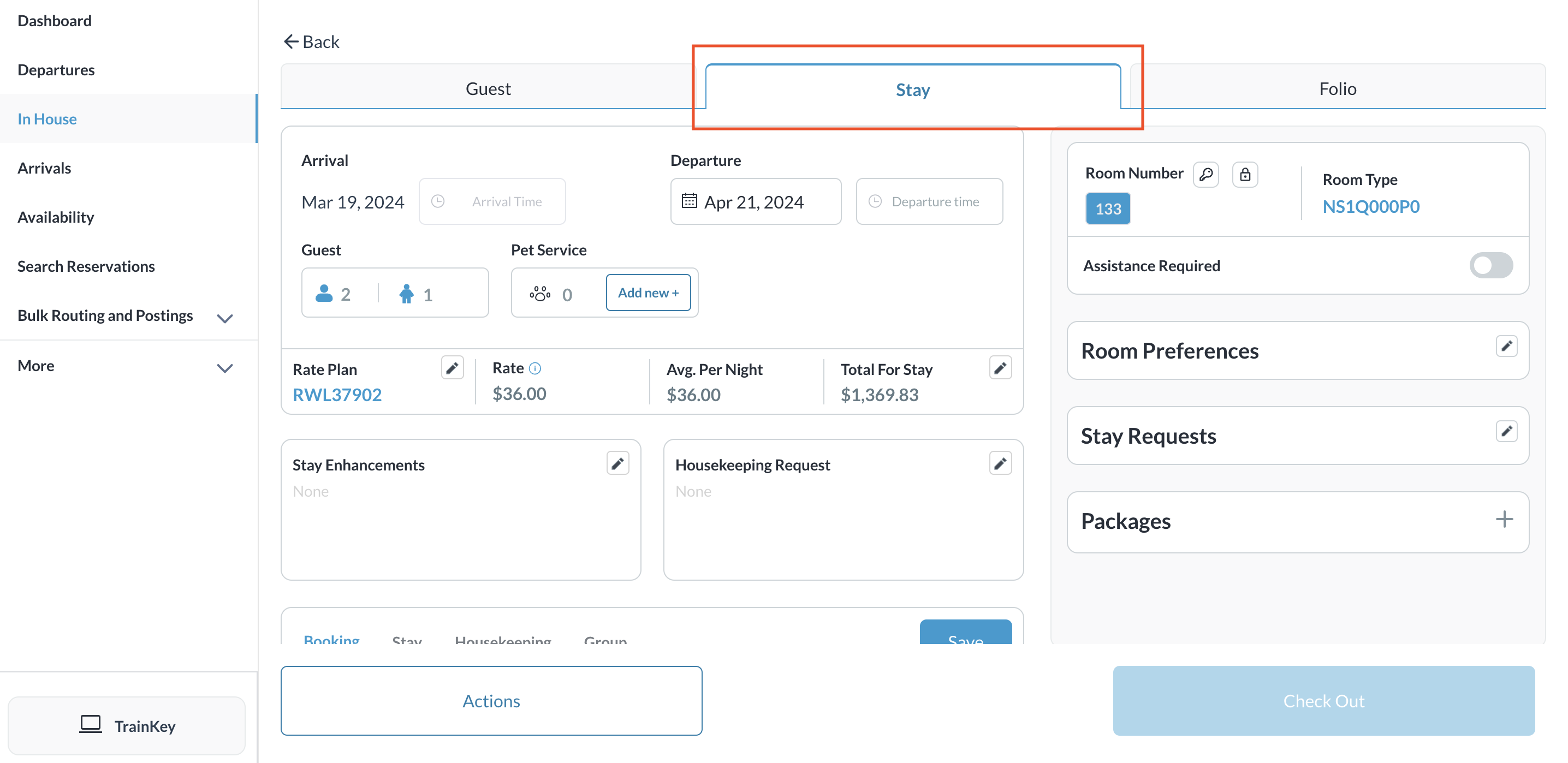1568x763 pixels.
Task: Click the lock icon beside Room Number
Action: tap(1245, 175)
